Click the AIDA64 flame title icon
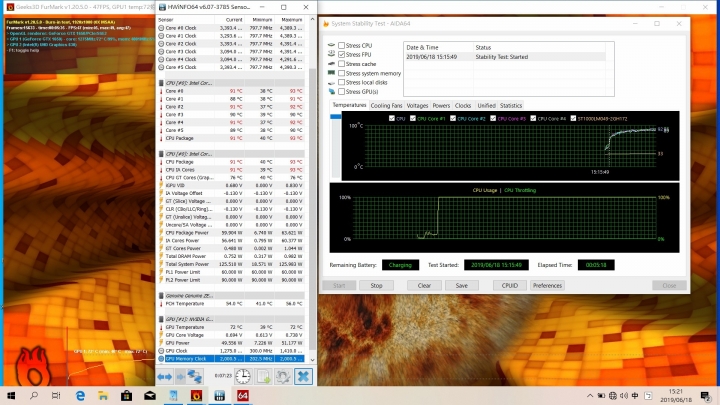The image size is (720, 405). pyautogui.click(x=326, y=23)
